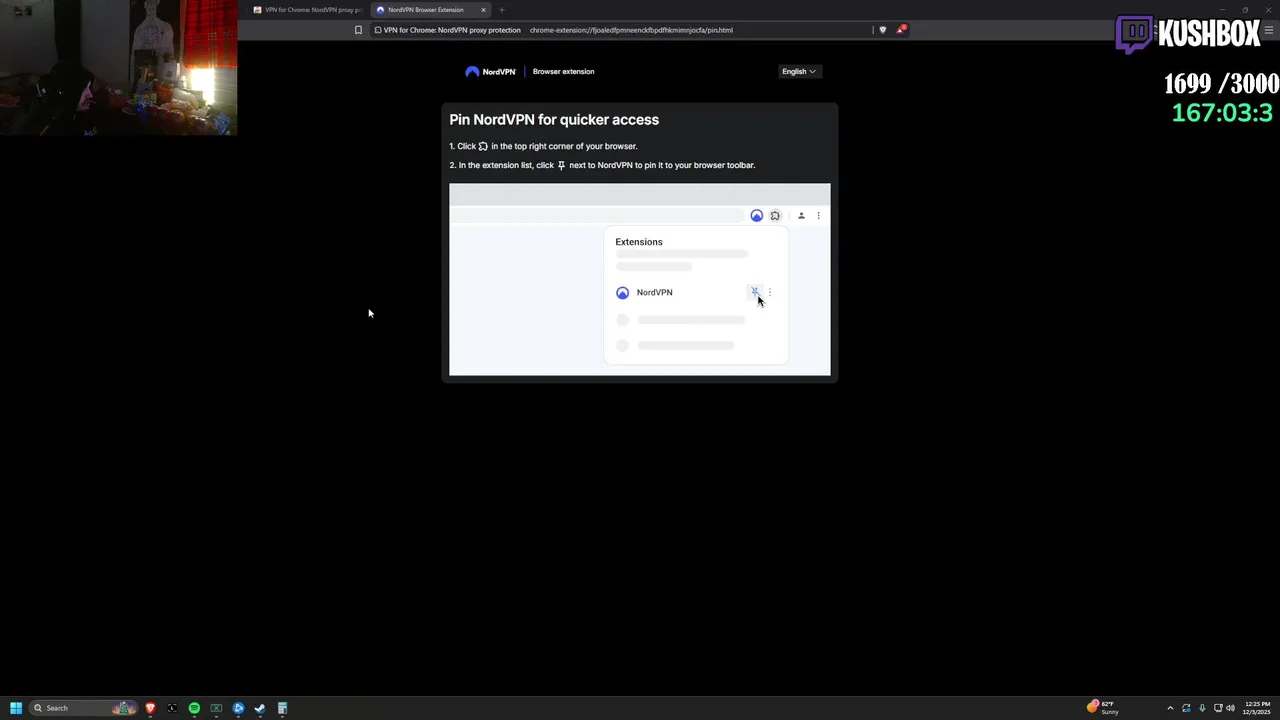Close the NordVPN Browser Extension tab
Image resolution: width=1280 pixels, height=720 pixels.
484,10
